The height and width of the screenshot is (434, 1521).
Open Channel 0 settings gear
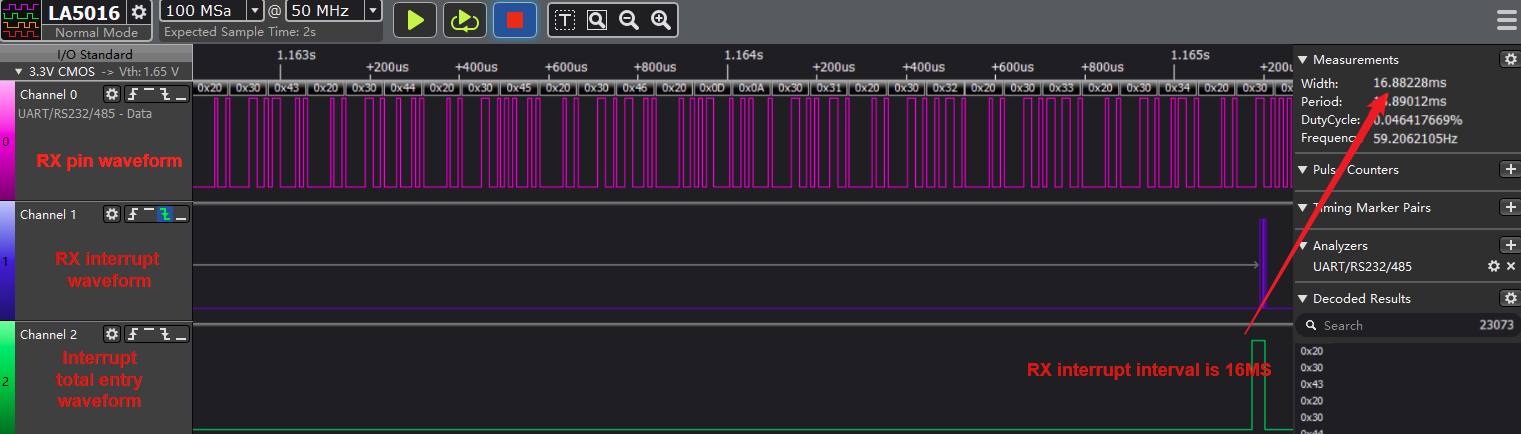112,94
